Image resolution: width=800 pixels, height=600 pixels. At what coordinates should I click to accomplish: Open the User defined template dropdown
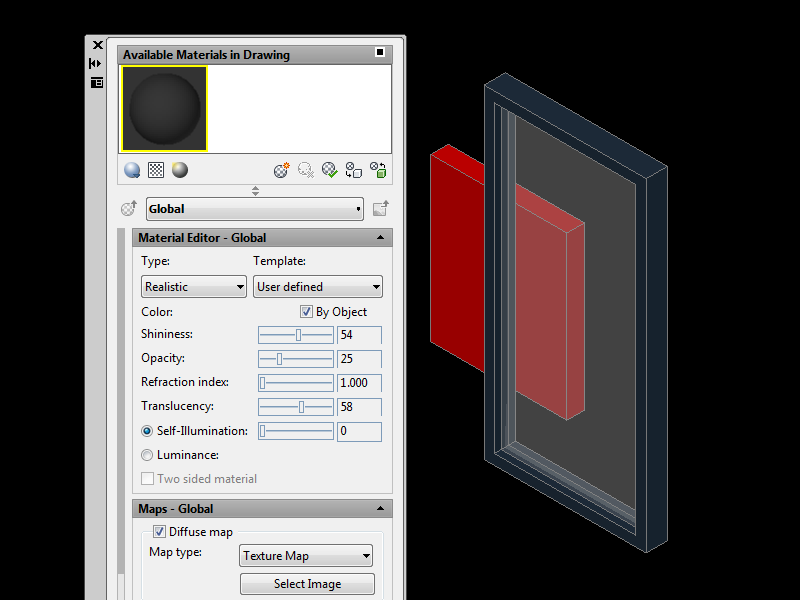click(x=318, y=287)
